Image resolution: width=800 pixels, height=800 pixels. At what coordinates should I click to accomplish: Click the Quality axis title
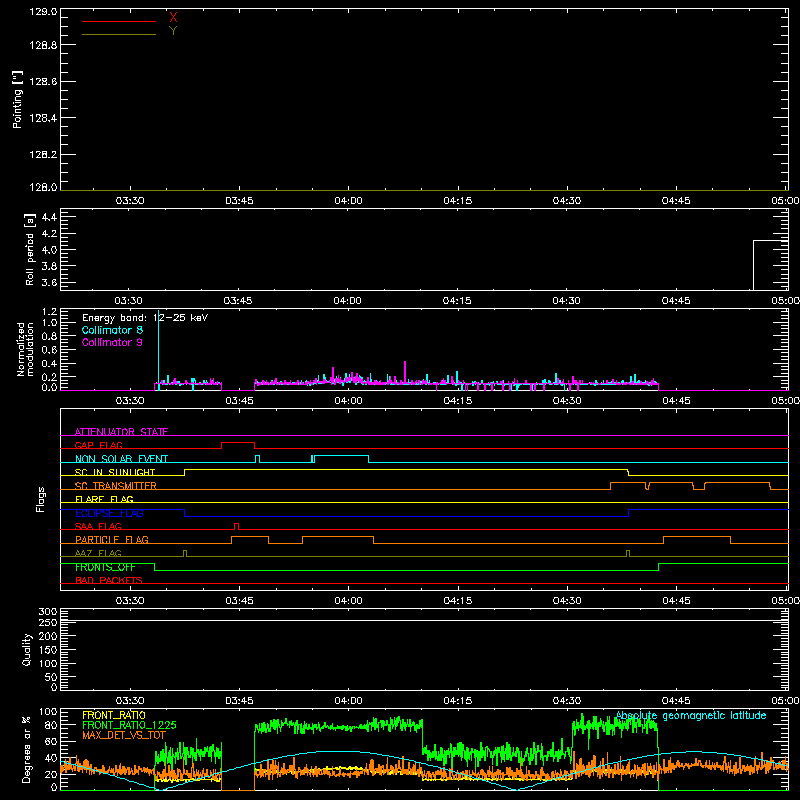coord(27,649)
